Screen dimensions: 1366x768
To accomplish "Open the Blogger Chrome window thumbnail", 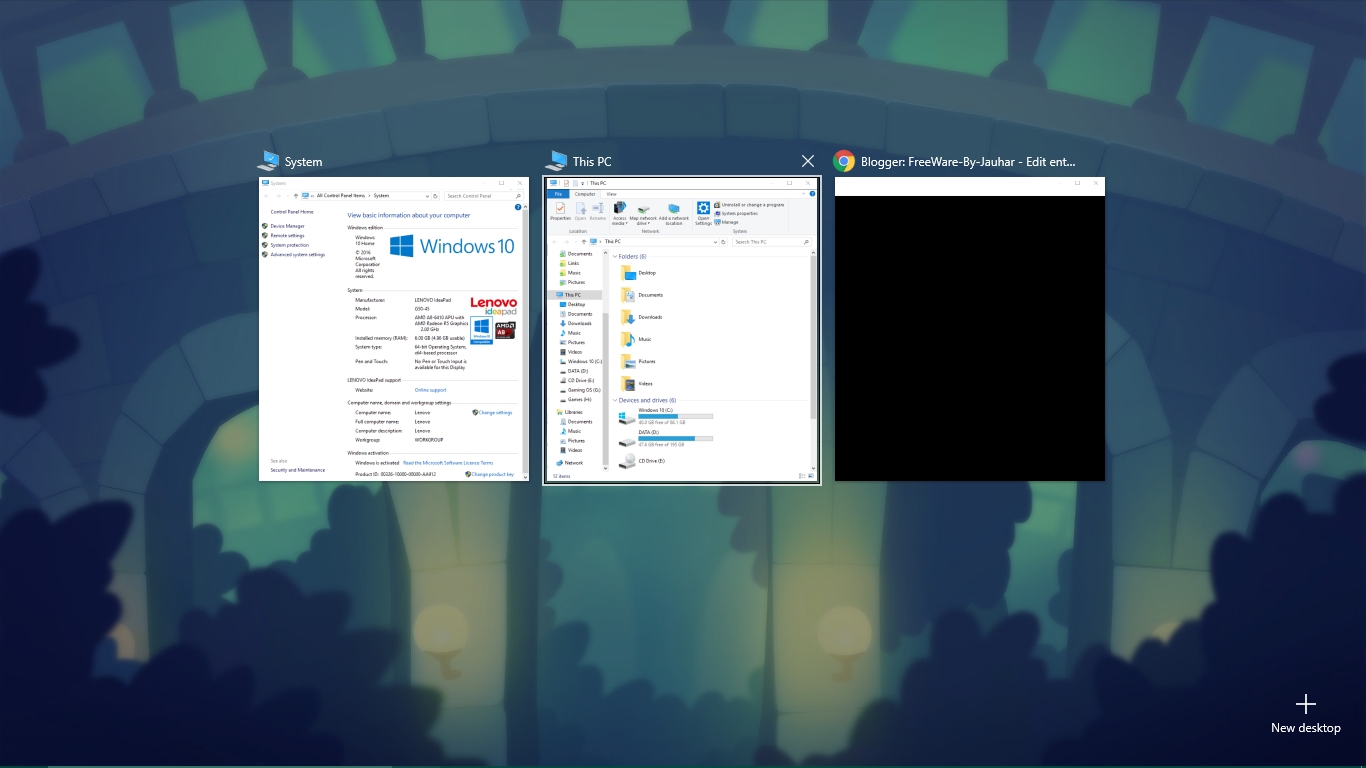I will point(969,329).
